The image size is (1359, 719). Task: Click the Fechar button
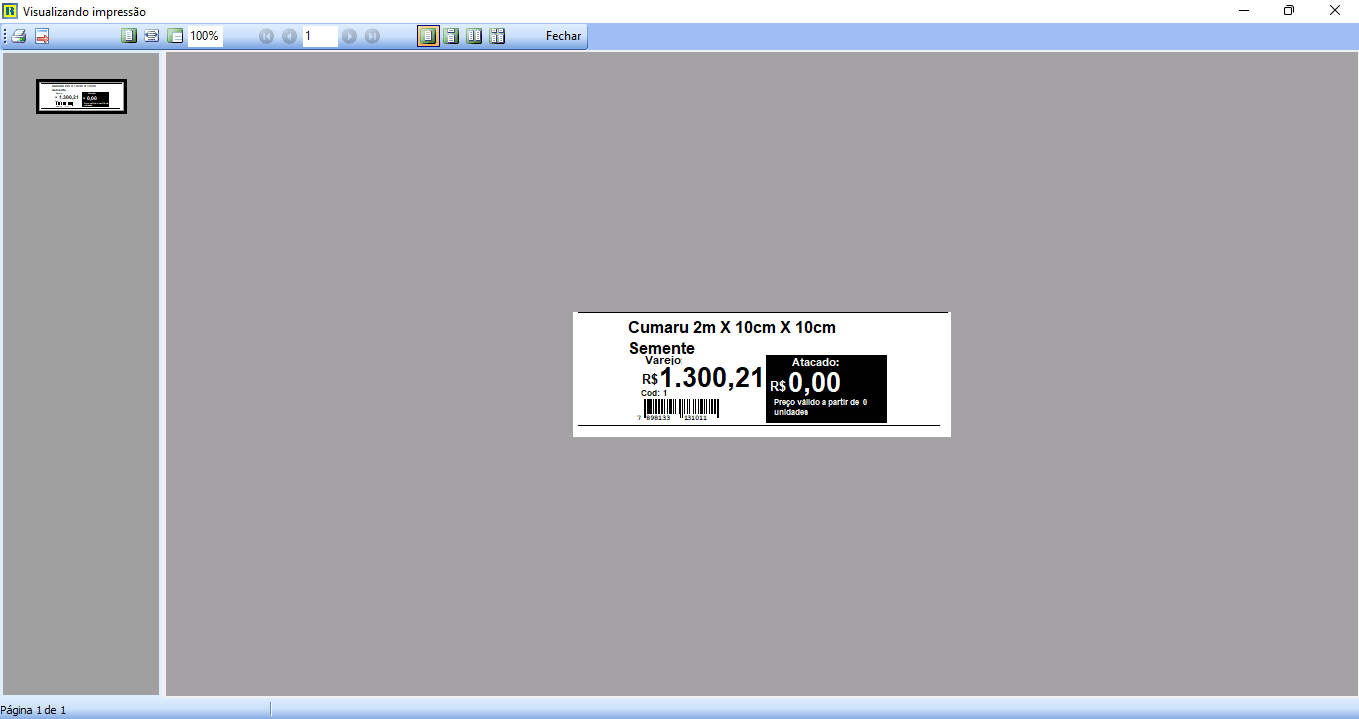click(x=563, y=36)
